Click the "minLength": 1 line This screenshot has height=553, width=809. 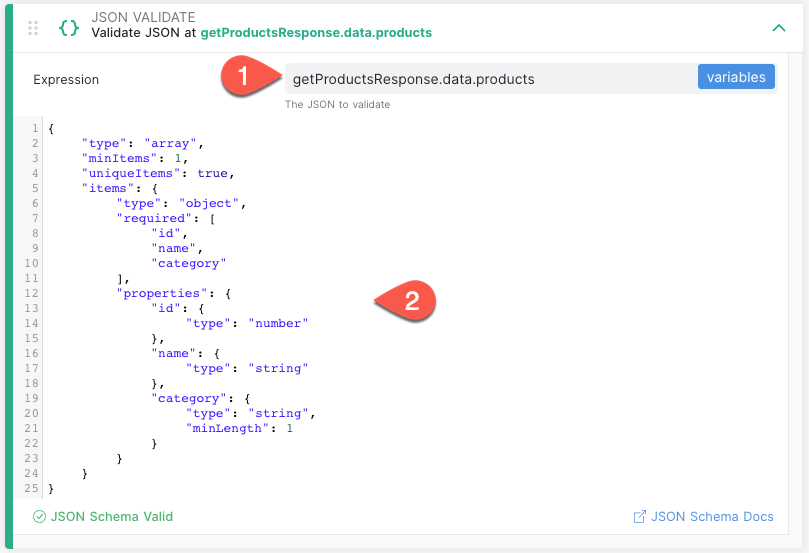pyautogui.click(x=239, y=428)
